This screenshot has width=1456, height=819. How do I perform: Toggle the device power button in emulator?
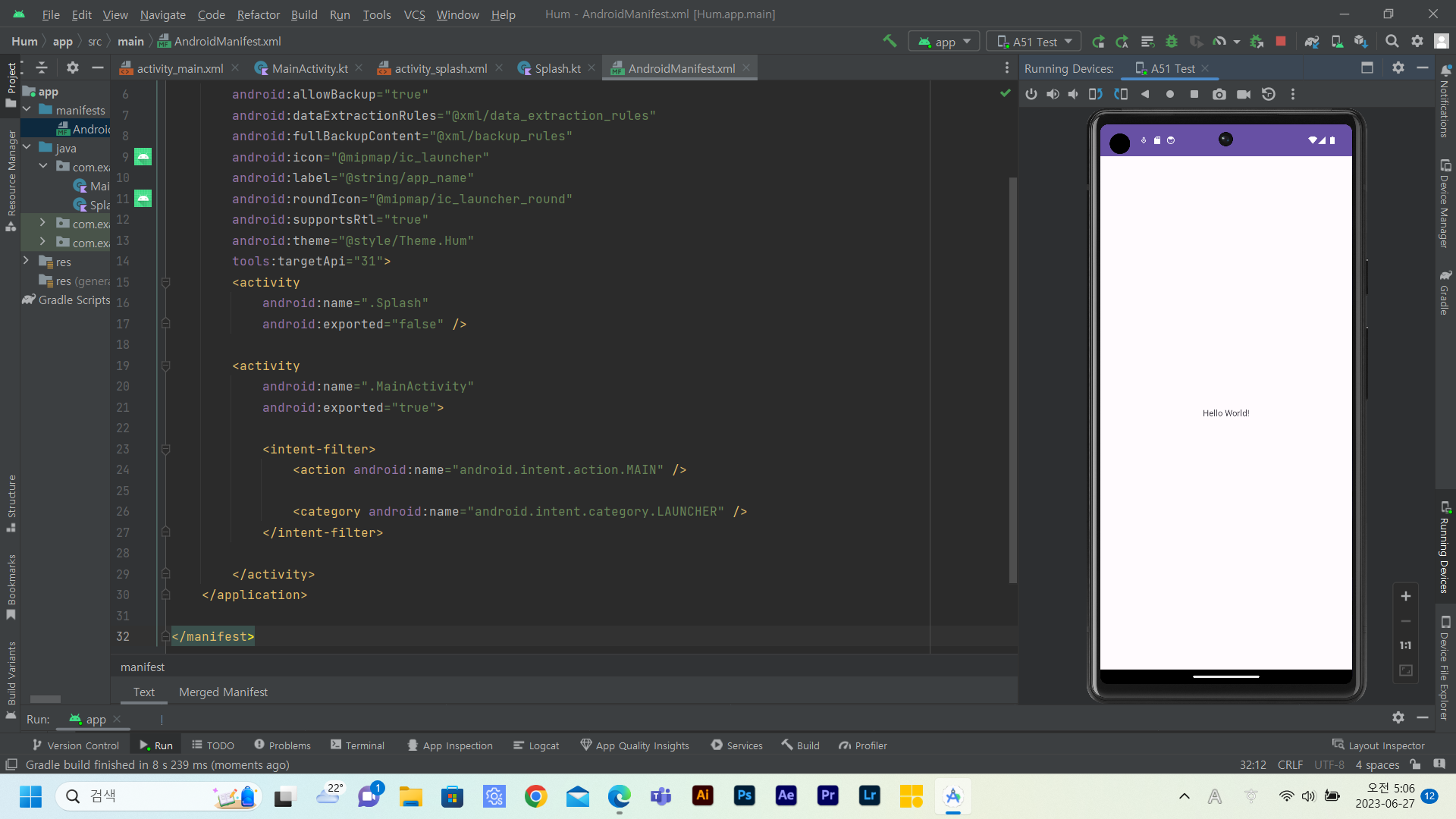click(x=1031, y=94)
